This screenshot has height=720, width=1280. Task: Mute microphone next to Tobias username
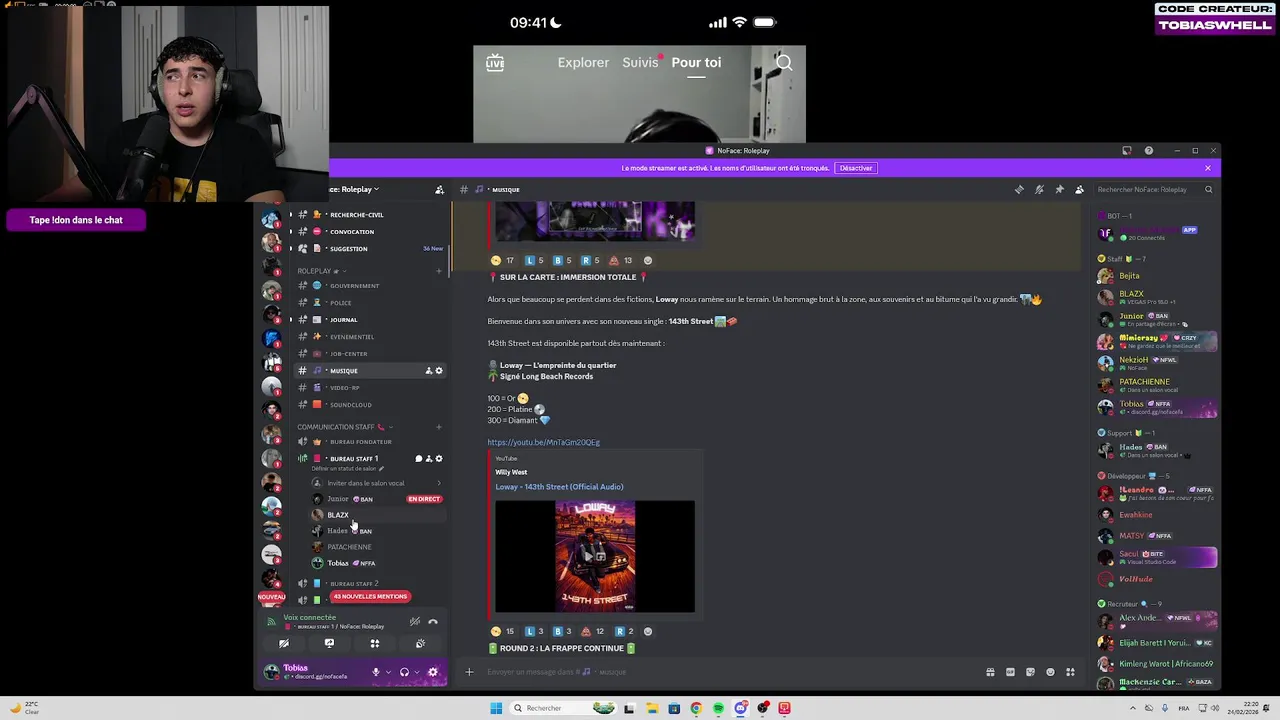pyautogui.click(x=376, y=672)
